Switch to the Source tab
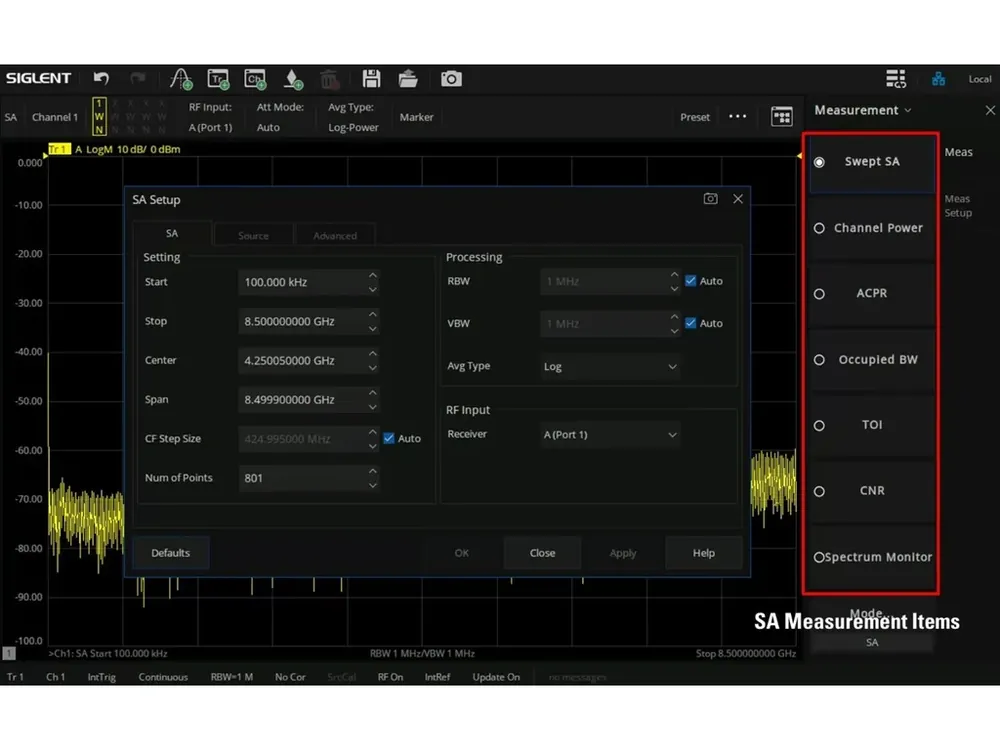The image size is (1000, 750). pos(253,235)
